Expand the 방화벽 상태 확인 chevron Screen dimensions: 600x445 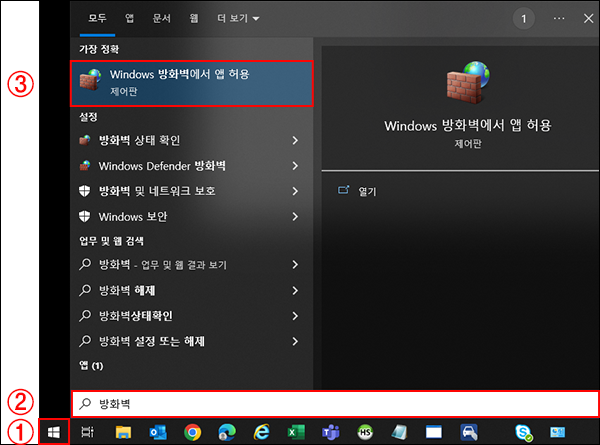click(295, 140)
